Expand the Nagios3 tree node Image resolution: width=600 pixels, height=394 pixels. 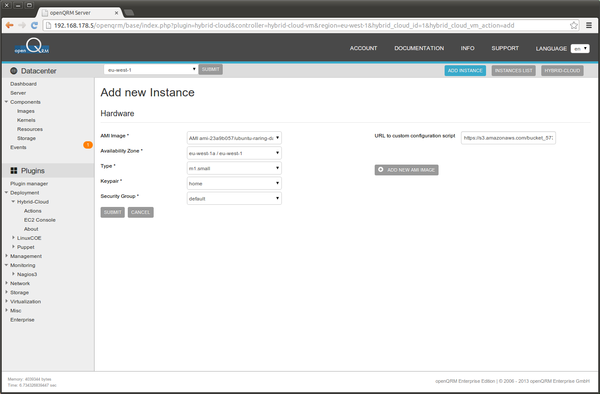point(13,274)
